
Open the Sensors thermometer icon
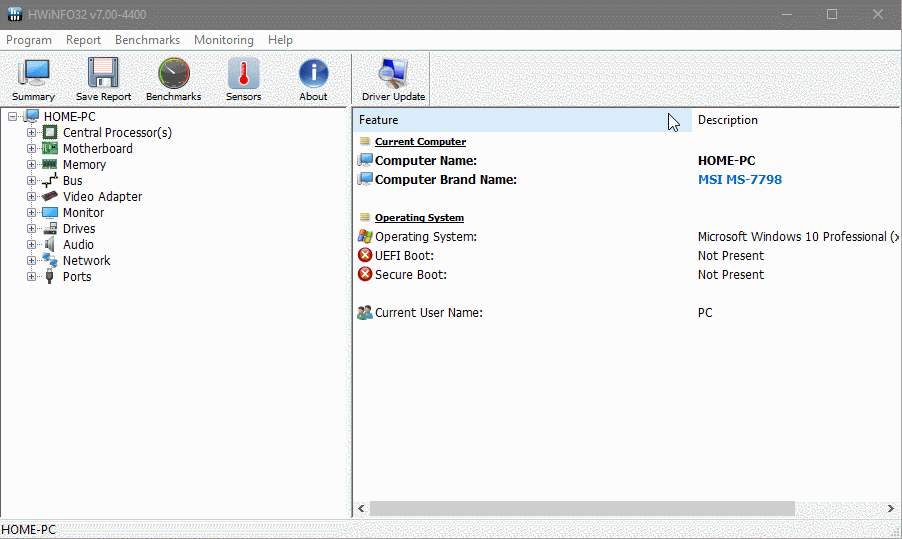click(x=243, y=74)
